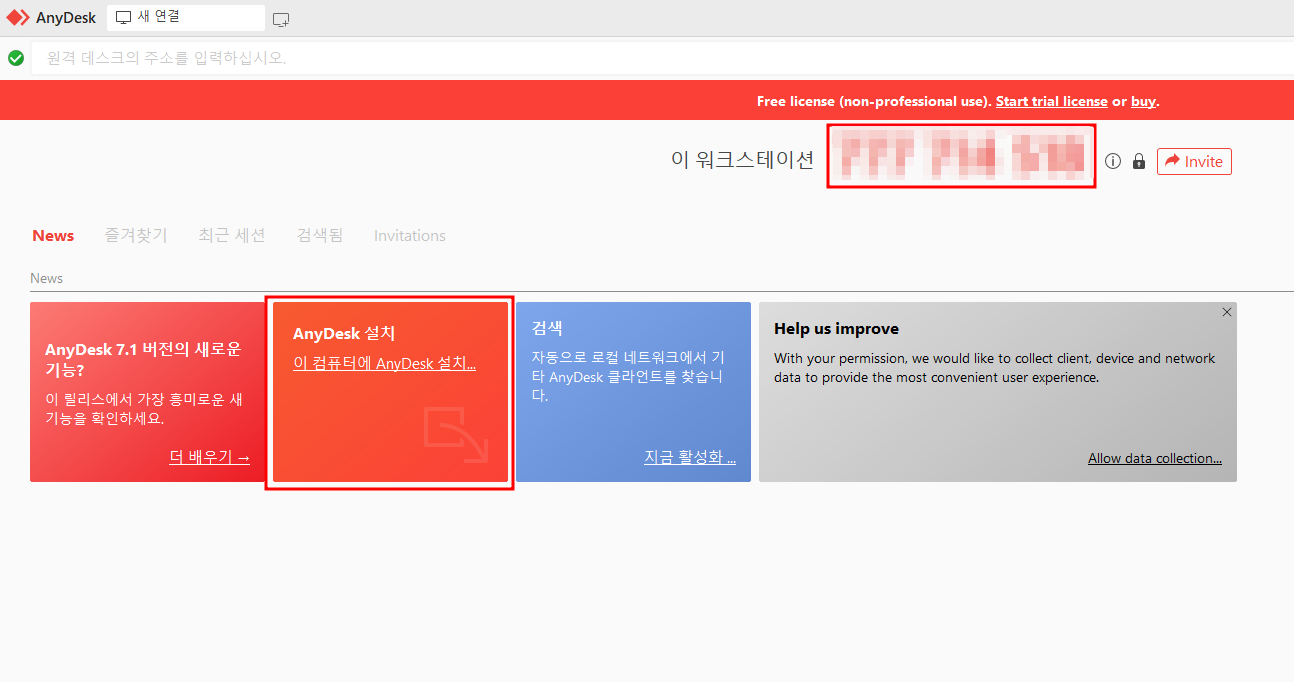
Task: Switch to the 즐겨찾기 tab
Action: click(x=136, y=236)
